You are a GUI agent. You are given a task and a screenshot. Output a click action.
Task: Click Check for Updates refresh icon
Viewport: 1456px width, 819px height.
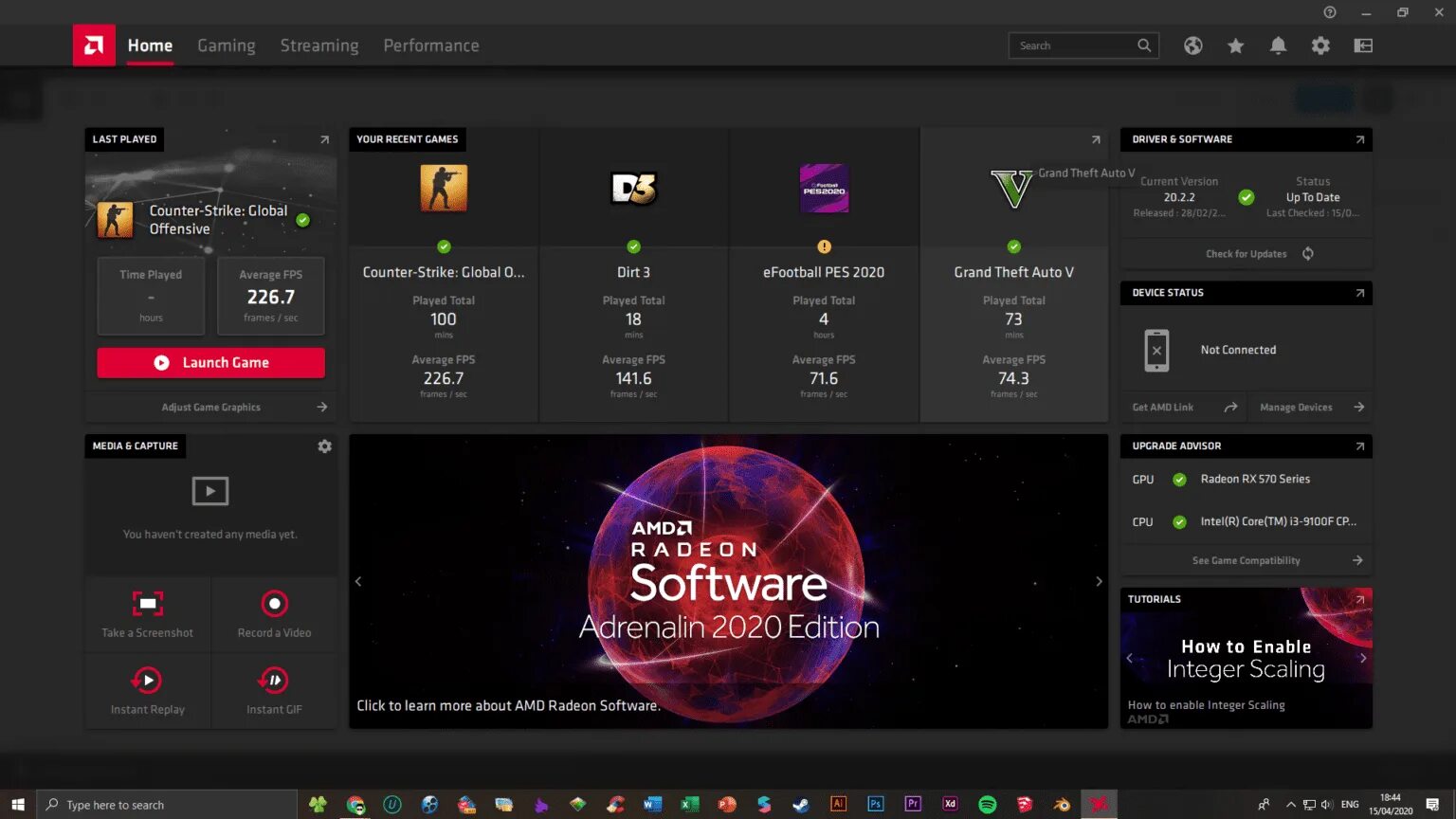click(1308, 254)
